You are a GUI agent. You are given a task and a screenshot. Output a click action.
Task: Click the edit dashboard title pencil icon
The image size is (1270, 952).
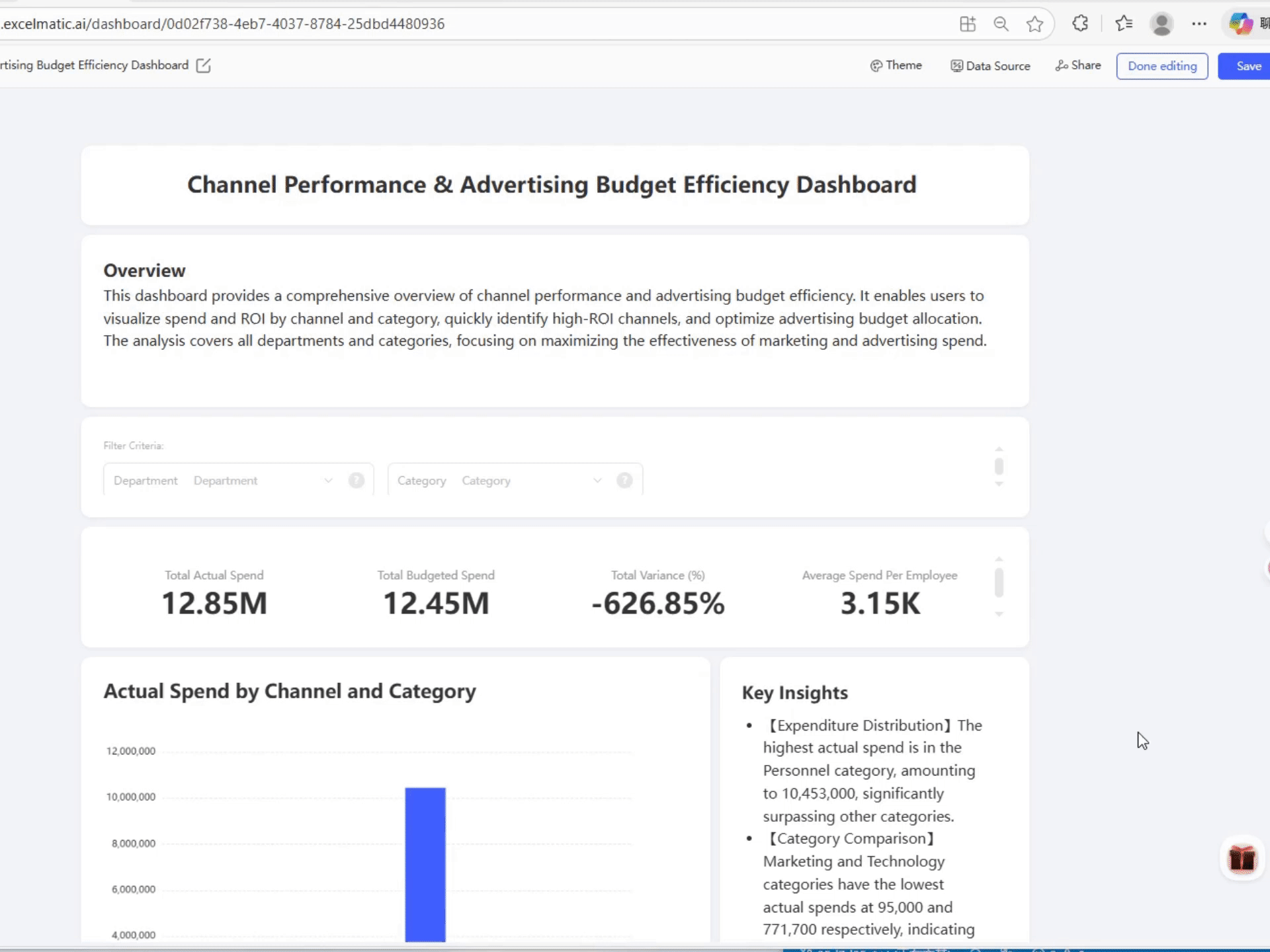(203, 65)
